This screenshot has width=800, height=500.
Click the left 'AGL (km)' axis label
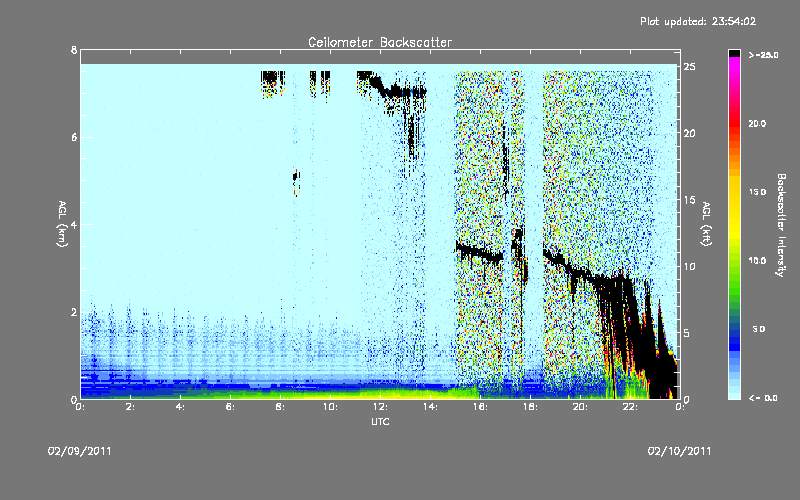click(x=62, y=224)
